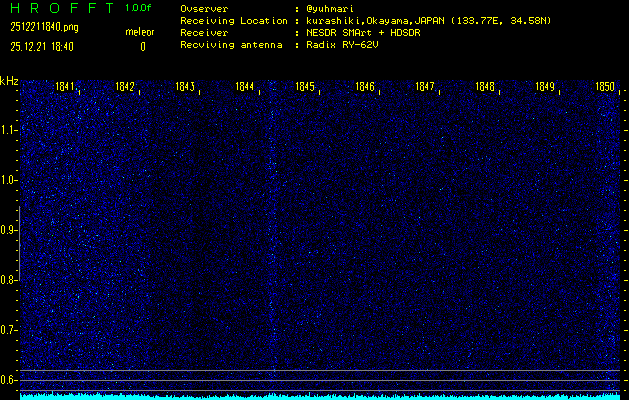Viewport: 629px width, 400px height.
Task: Click the kurashiki,Okayama,JAPAN location value
Action: point(428,21)
